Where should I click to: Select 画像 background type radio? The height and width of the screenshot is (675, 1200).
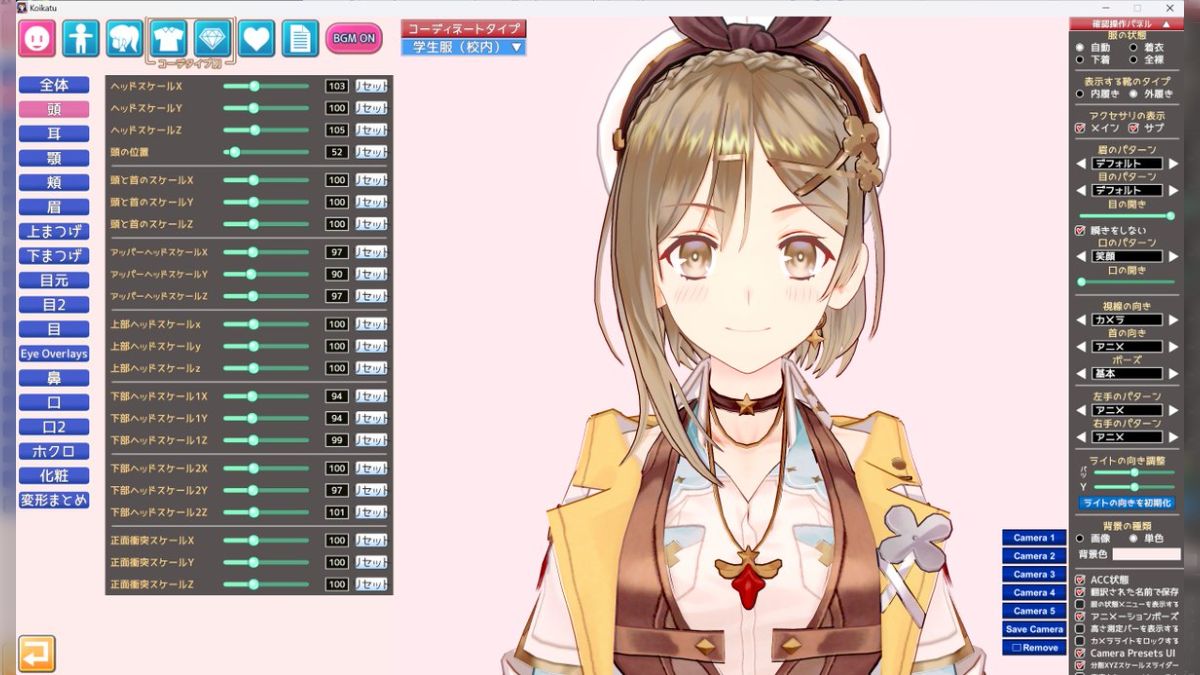pos(1080,538)
